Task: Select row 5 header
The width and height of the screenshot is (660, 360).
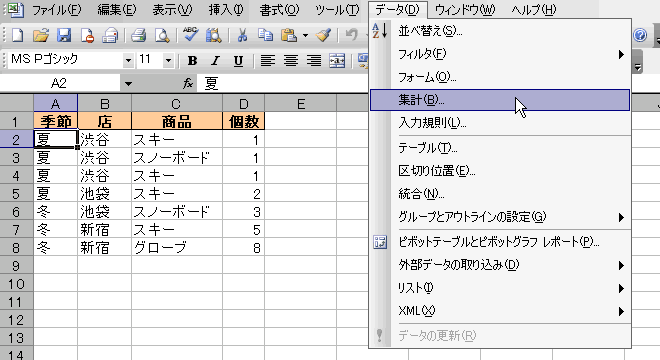Action: click(x=16, y=194)
